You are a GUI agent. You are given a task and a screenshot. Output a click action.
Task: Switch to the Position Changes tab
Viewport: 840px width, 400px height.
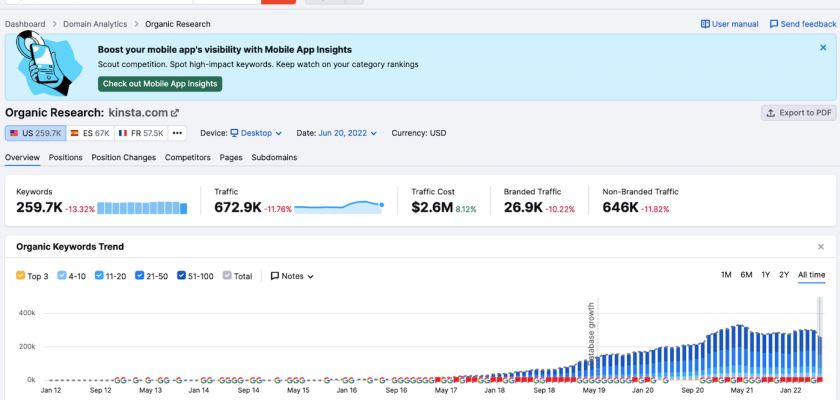coord(123,157)
